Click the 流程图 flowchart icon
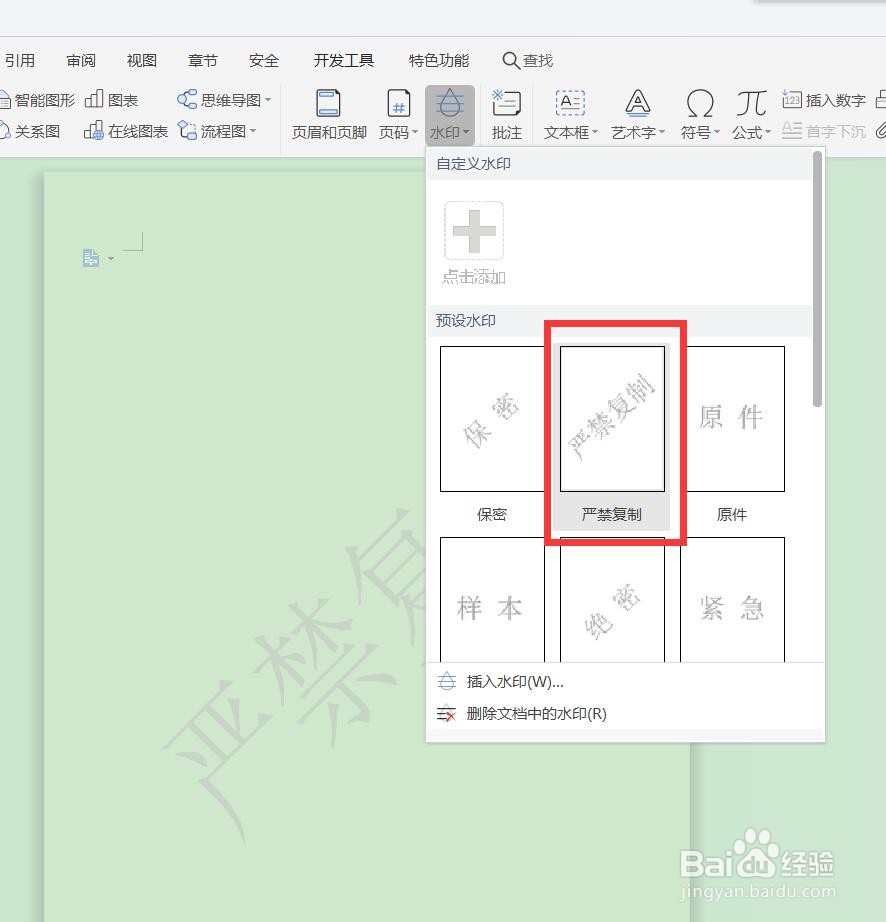886x922 pixels. tap(188, 131)
